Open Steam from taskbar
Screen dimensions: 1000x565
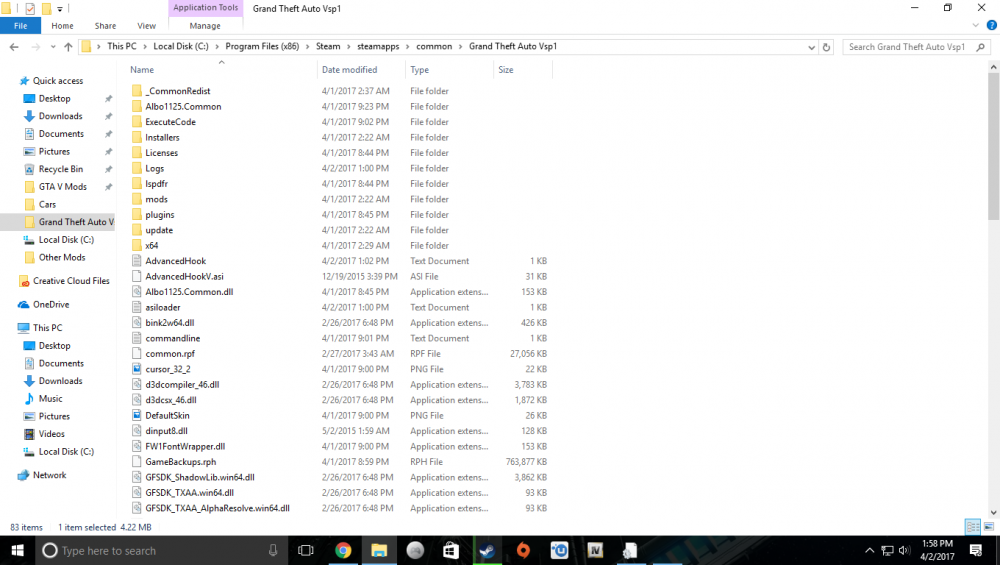487,550
